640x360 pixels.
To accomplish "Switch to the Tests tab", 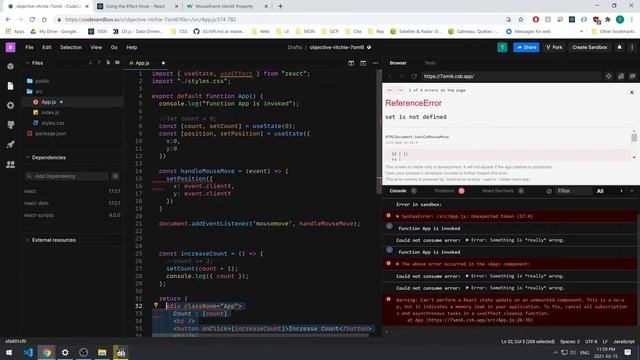I will [429, 63].
